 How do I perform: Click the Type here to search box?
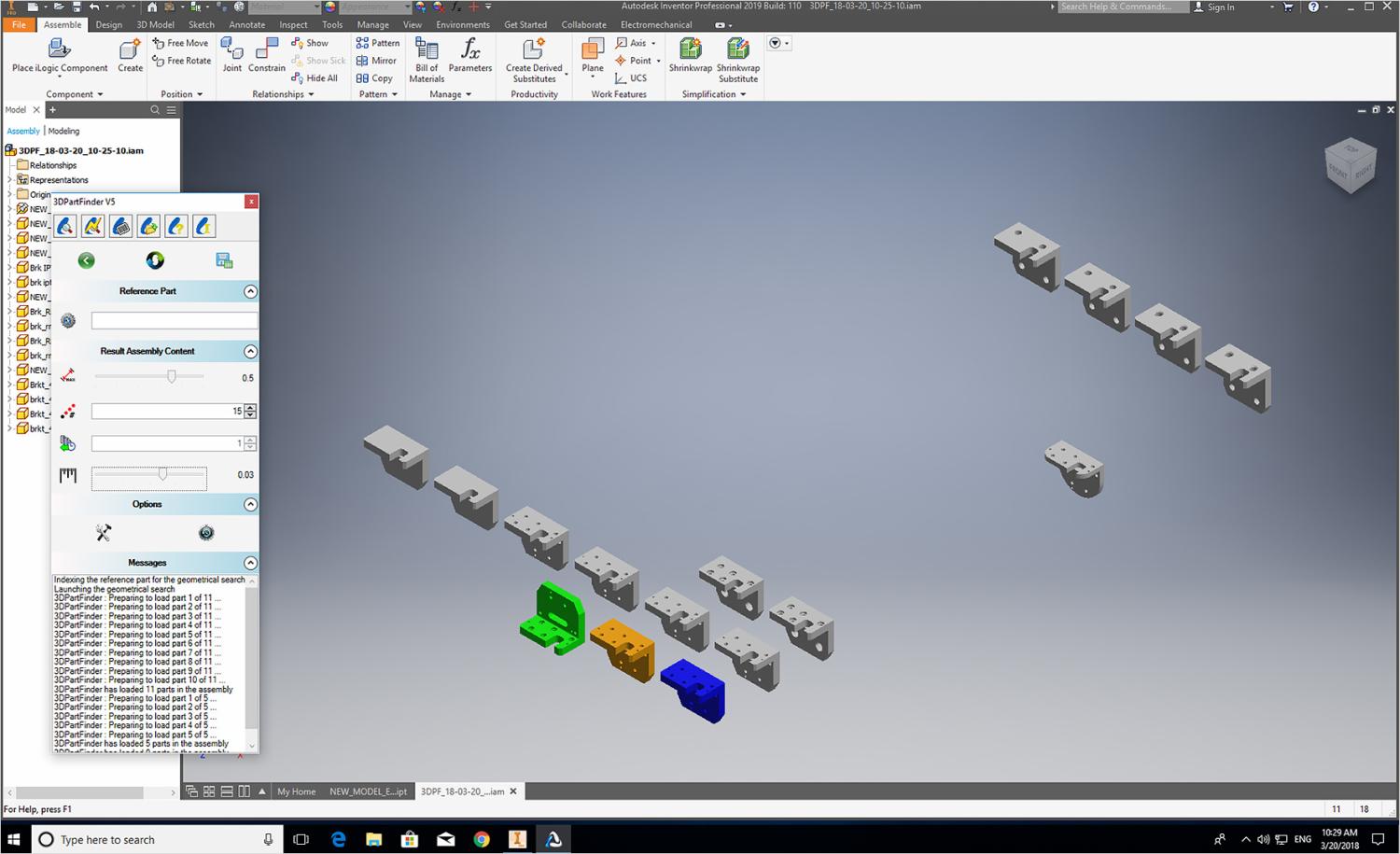pyautogui.click(x=157, y=839)
